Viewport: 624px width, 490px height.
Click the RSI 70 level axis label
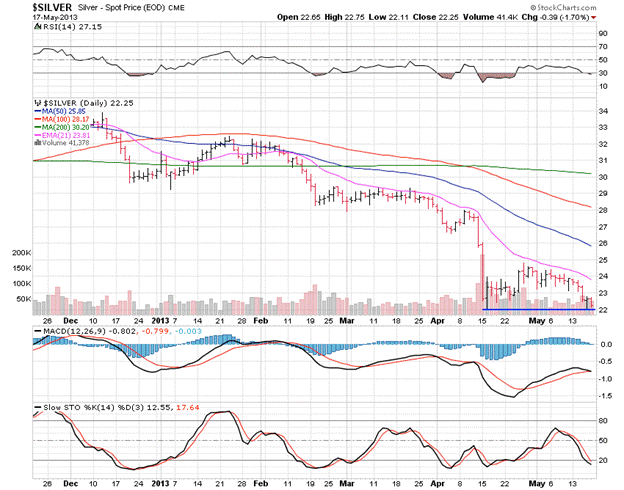click(604, 47)
